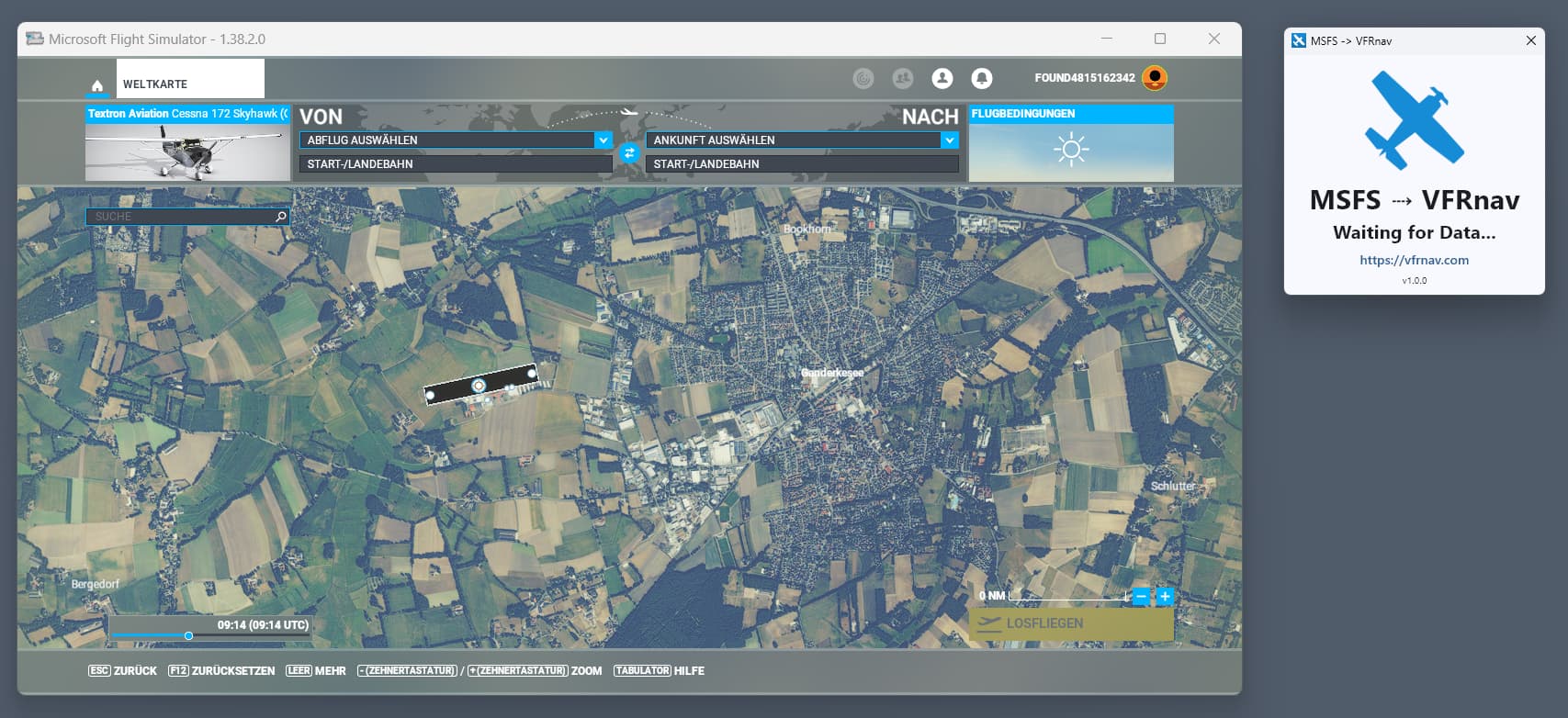Zoom out the map with minus button
The height and width of the screenshot is (718, 1568).
point(1141,596)
